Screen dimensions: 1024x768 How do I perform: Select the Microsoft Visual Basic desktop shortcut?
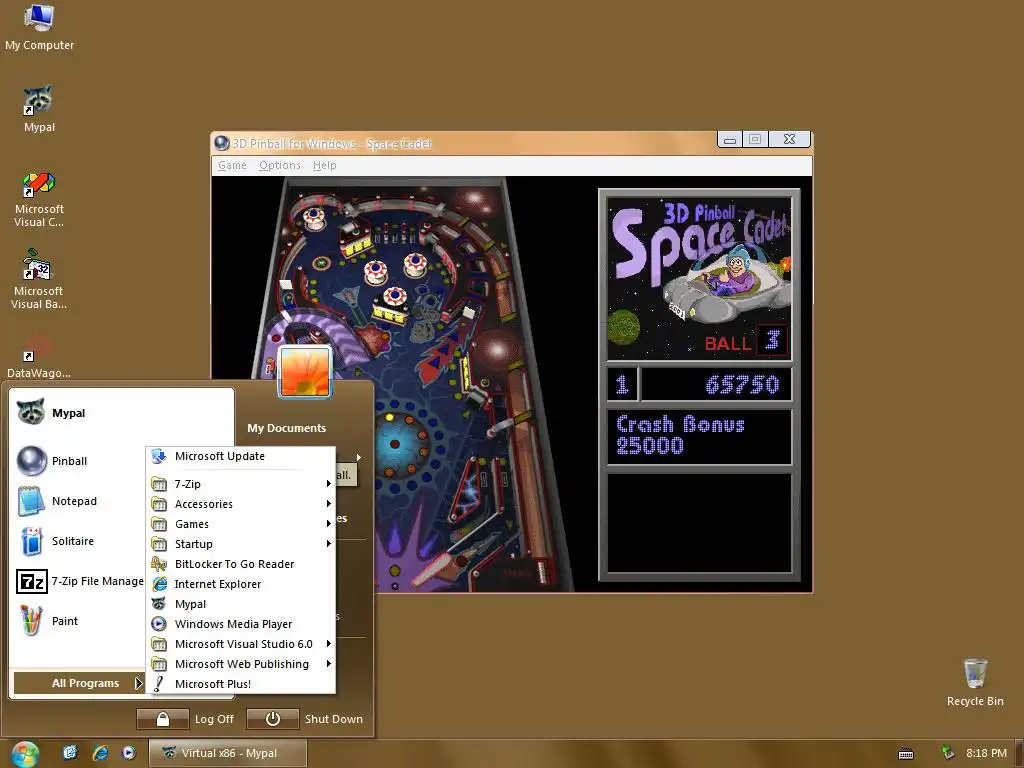click(x=39, y=280)
